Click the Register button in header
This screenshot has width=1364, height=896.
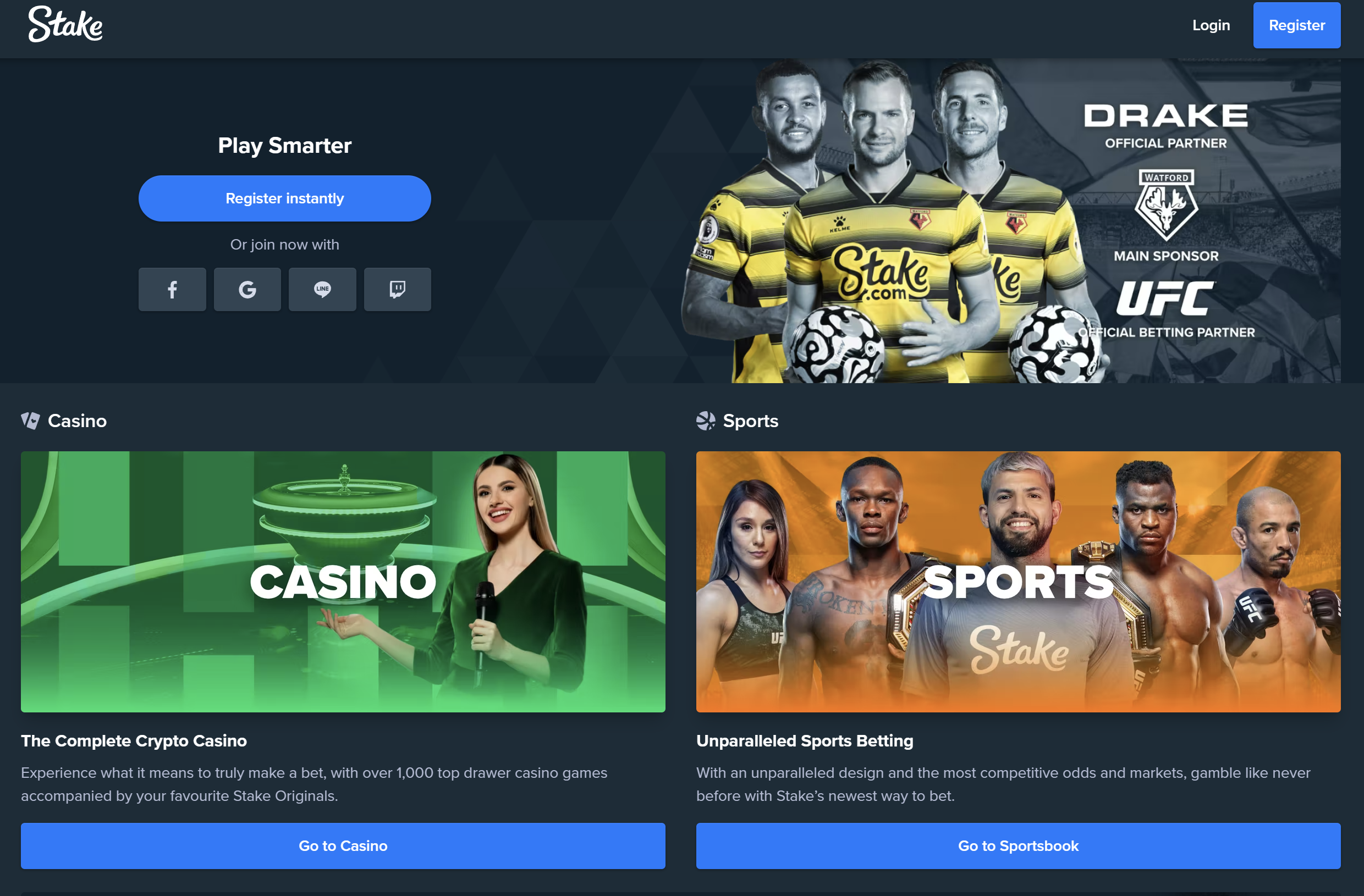(1296, 25)
